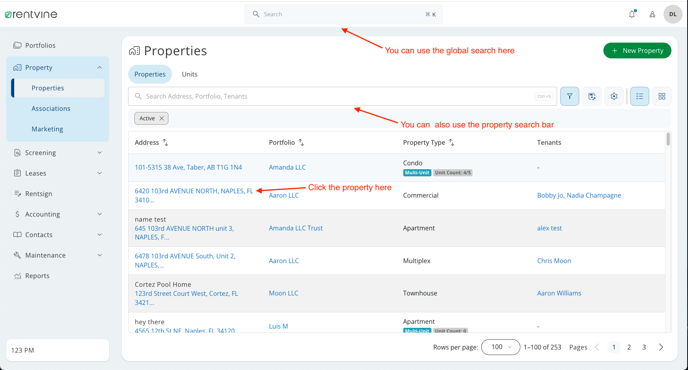Open the notifications bell icon
The height and width of the screenshot is (370, 688).
click(632, 14)
